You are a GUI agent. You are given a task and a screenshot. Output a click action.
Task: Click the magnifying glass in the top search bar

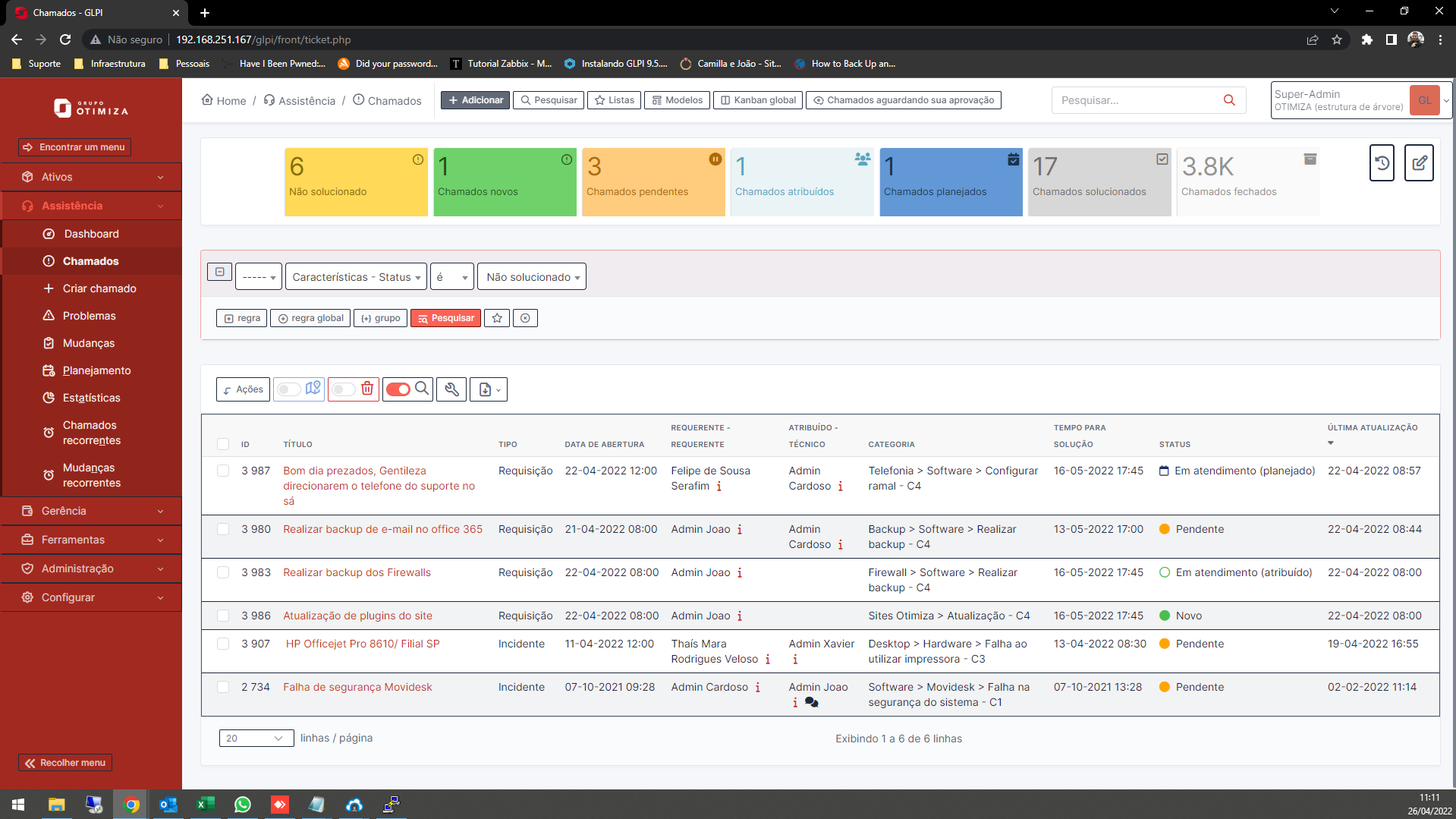(1228, 99)
